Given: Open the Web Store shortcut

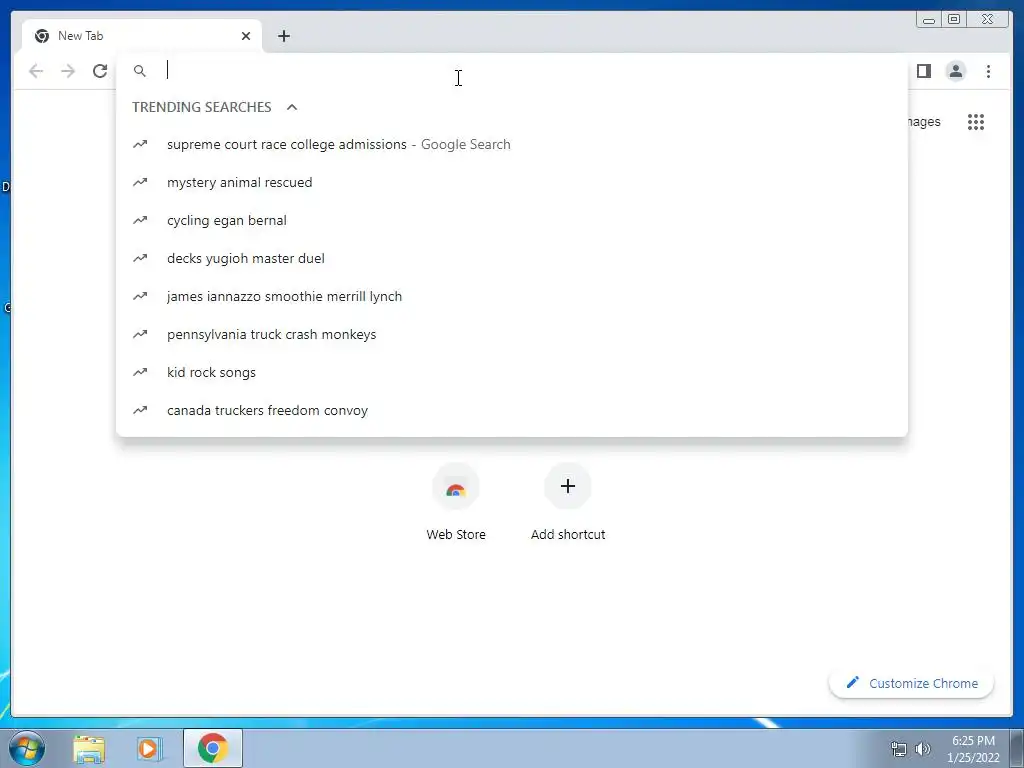Looking at the screenshot, I should point(456,502).
